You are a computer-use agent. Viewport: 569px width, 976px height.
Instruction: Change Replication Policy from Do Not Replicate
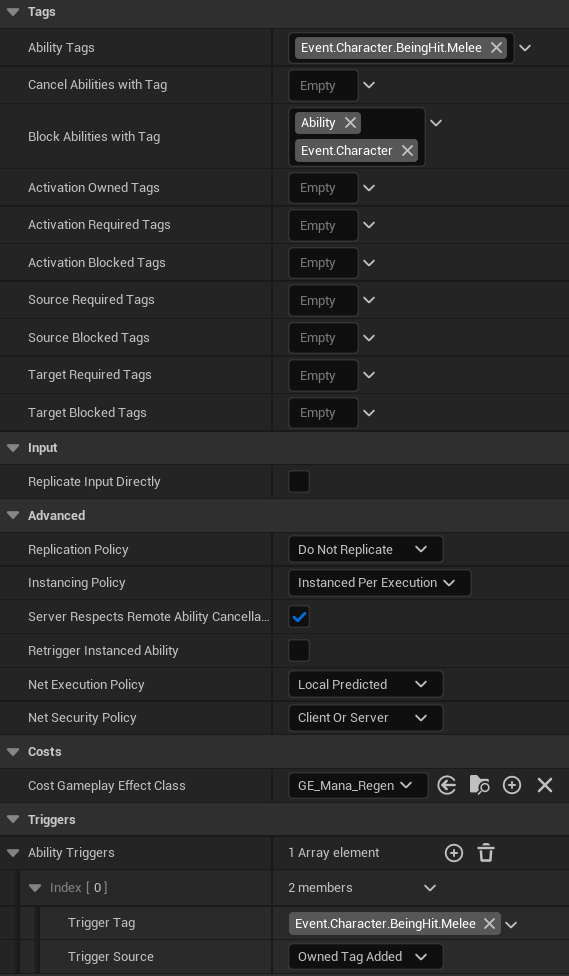(365, 550)
